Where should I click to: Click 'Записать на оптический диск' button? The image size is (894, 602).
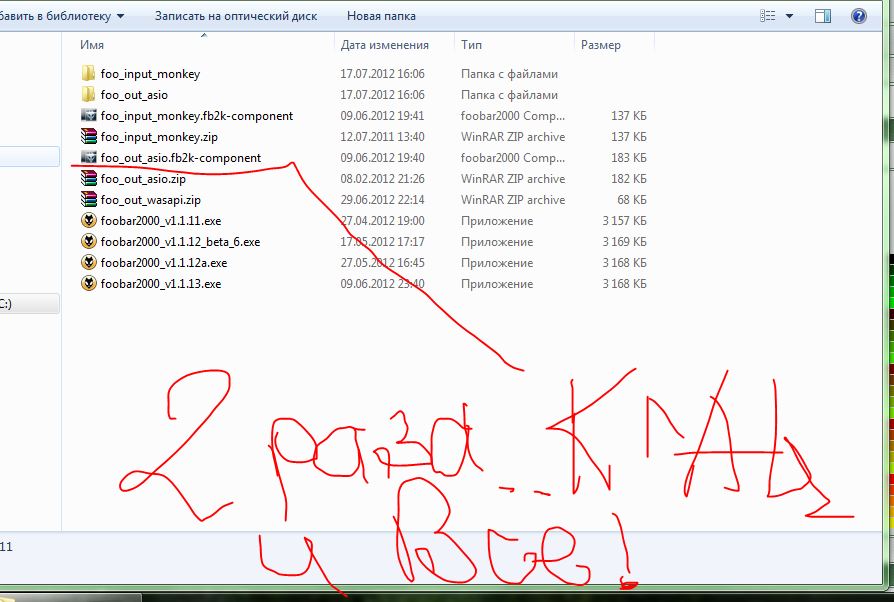click(236, 16)
